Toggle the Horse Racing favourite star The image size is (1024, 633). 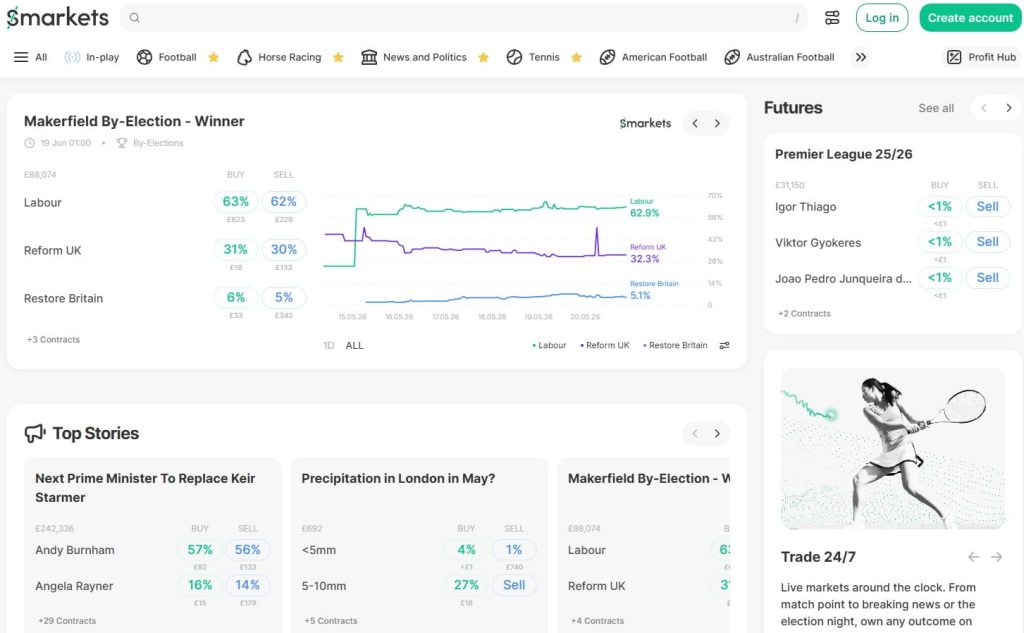338,57
